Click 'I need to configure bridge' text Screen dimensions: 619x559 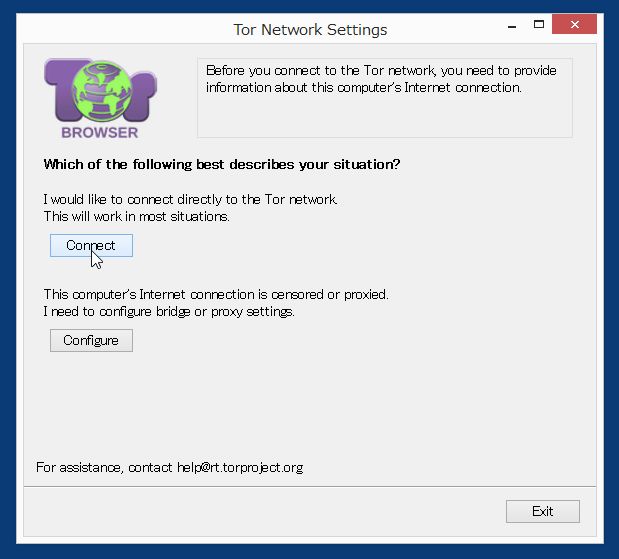169,312
